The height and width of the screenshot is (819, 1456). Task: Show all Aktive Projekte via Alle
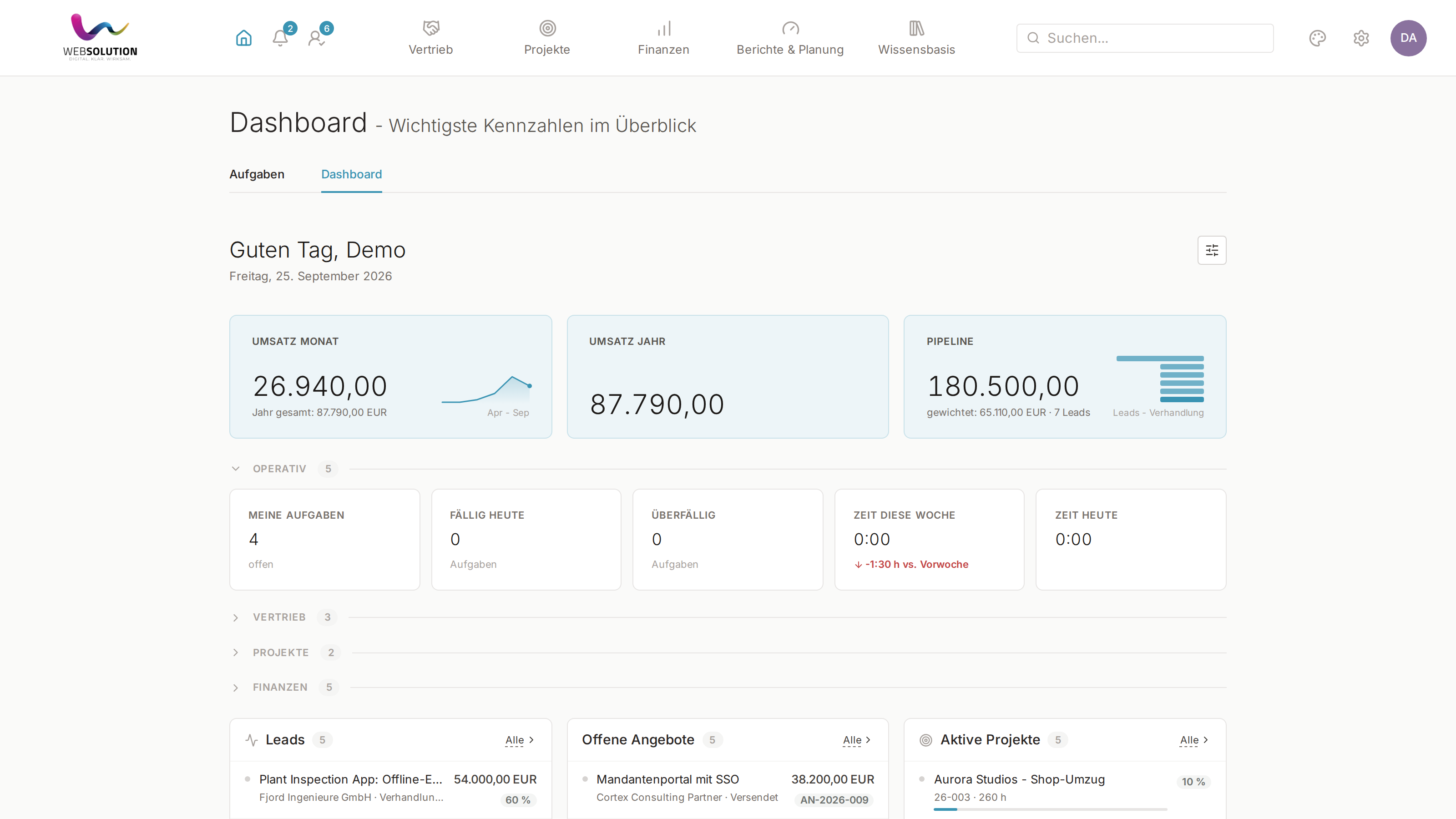[1194, 740]
